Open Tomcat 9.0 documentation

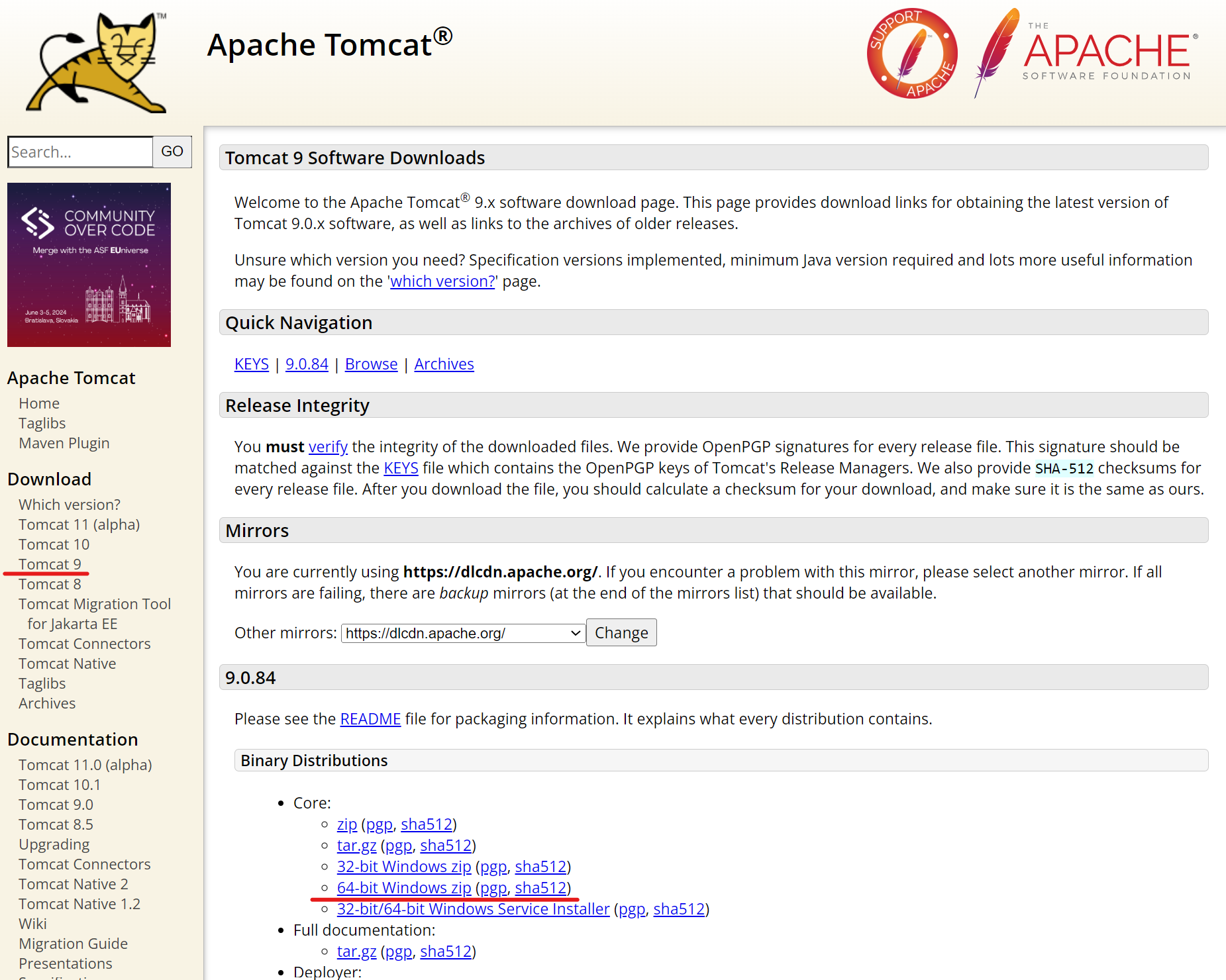point(56,805)
